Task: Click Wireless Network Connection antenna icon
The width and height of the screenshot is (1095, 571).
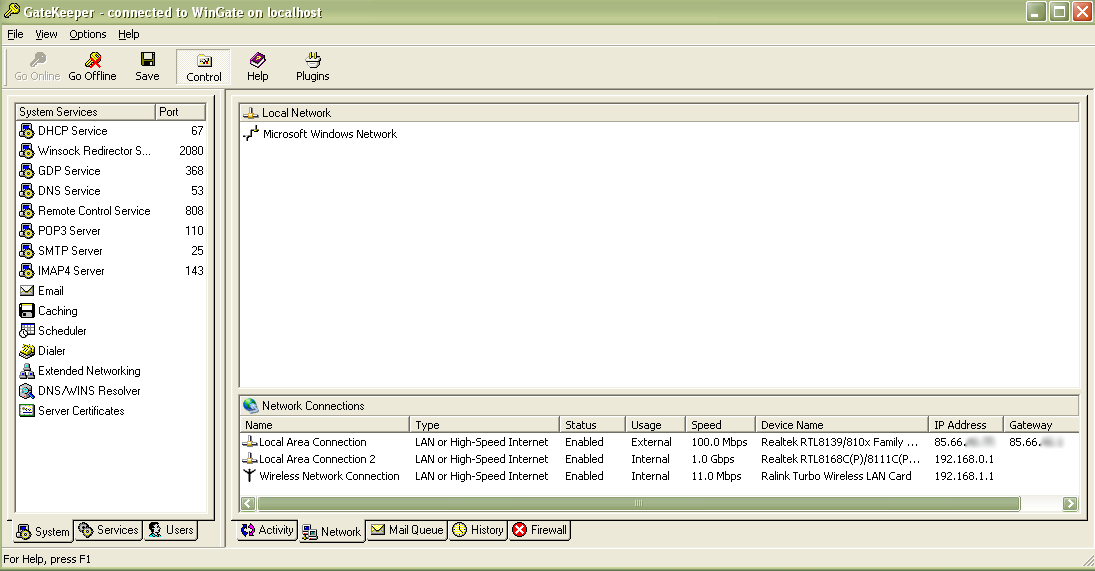Action: pyautogui.click(x=249, y=476)
